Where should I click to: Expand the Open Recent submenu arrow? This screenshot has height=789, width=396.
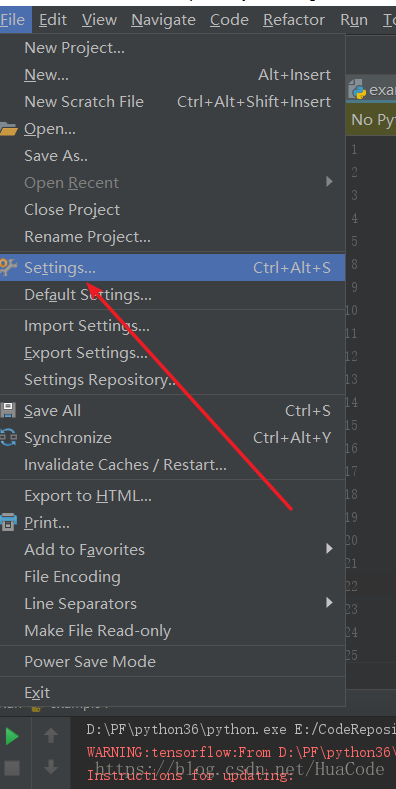point(330,182)
